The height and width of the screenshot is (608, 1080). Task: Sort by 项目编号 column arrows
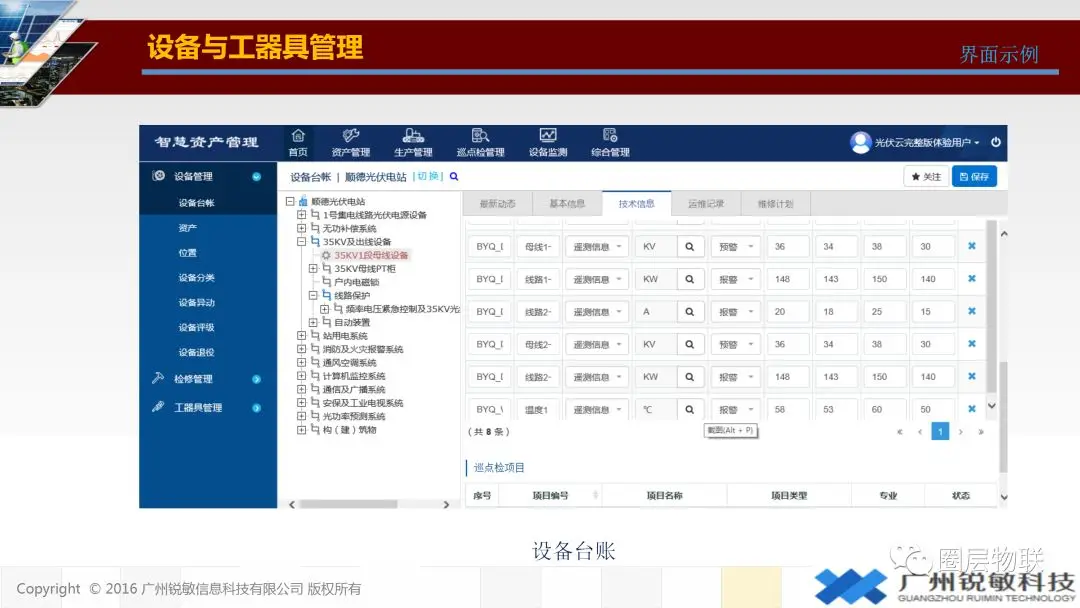pos(595,495)
